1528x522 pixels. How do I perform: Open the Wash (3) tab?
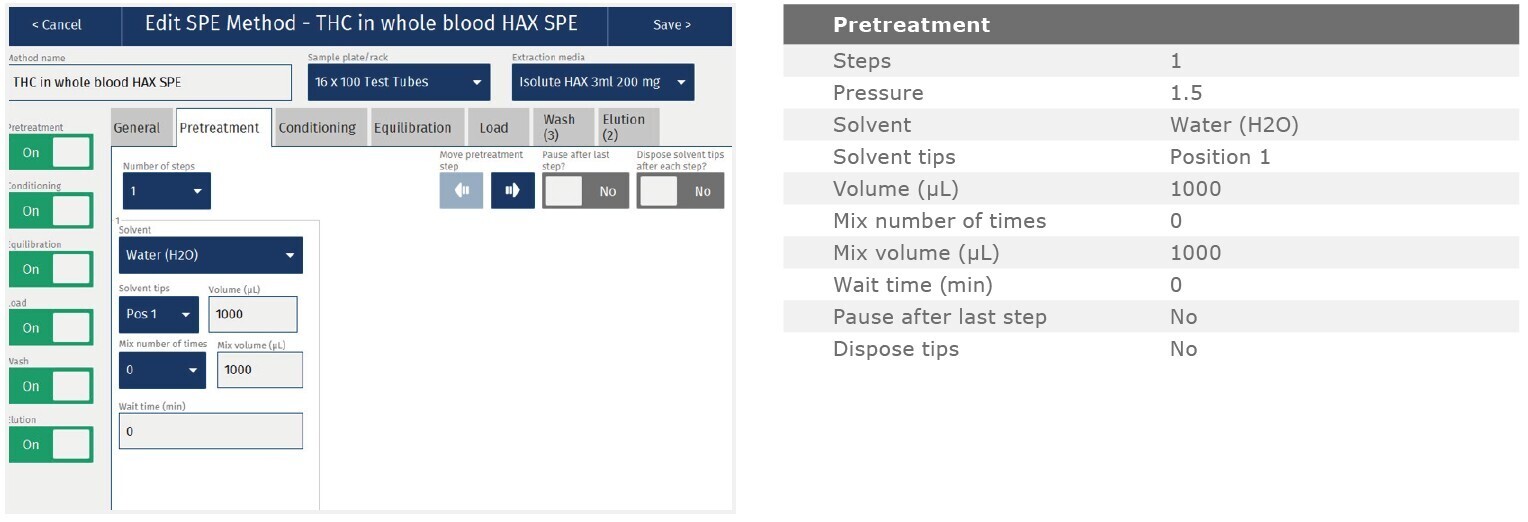[x=562, y=127]
